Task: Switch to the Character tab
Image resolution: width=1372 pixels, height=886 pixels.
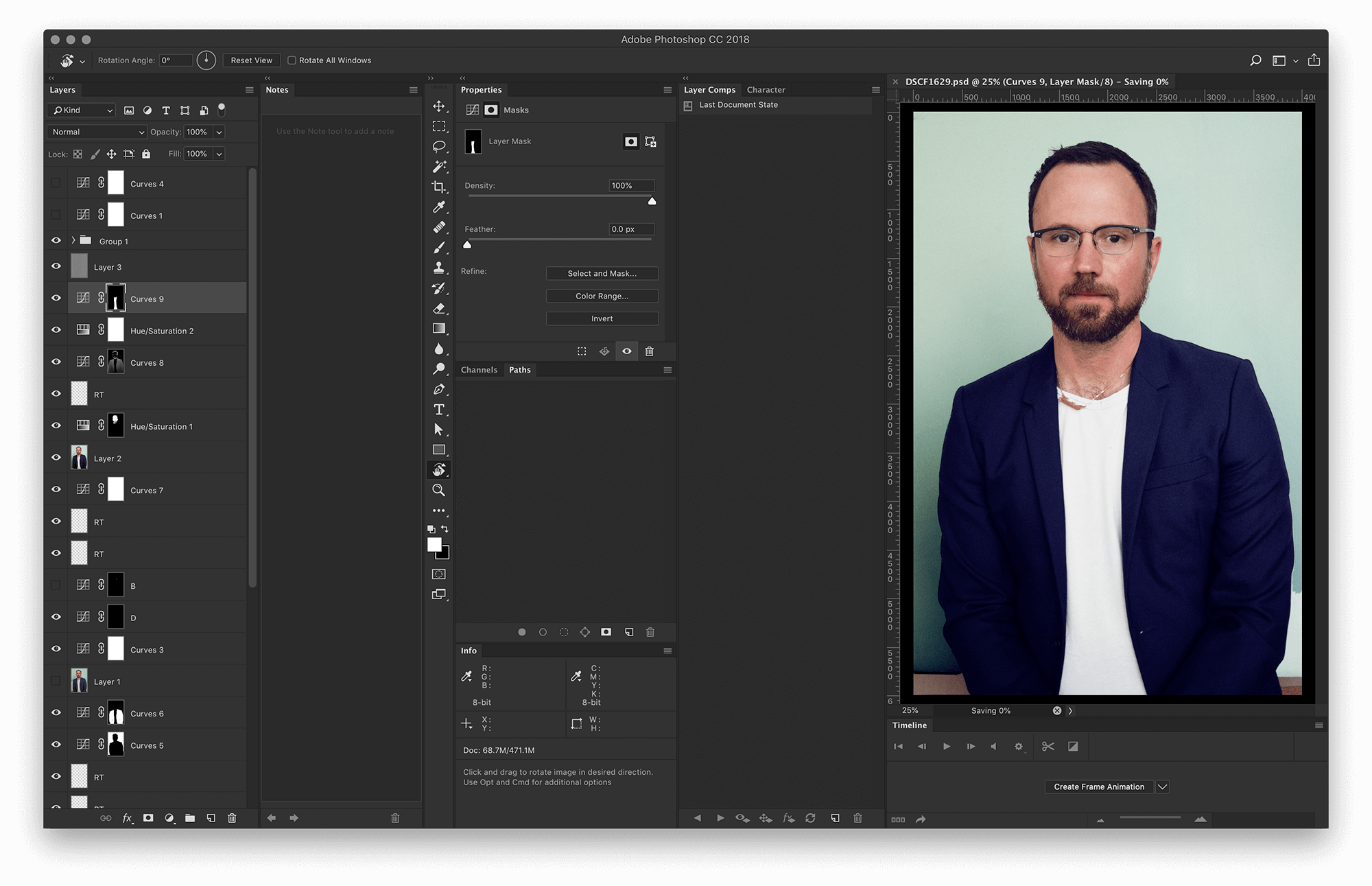Action: point(766,90)
